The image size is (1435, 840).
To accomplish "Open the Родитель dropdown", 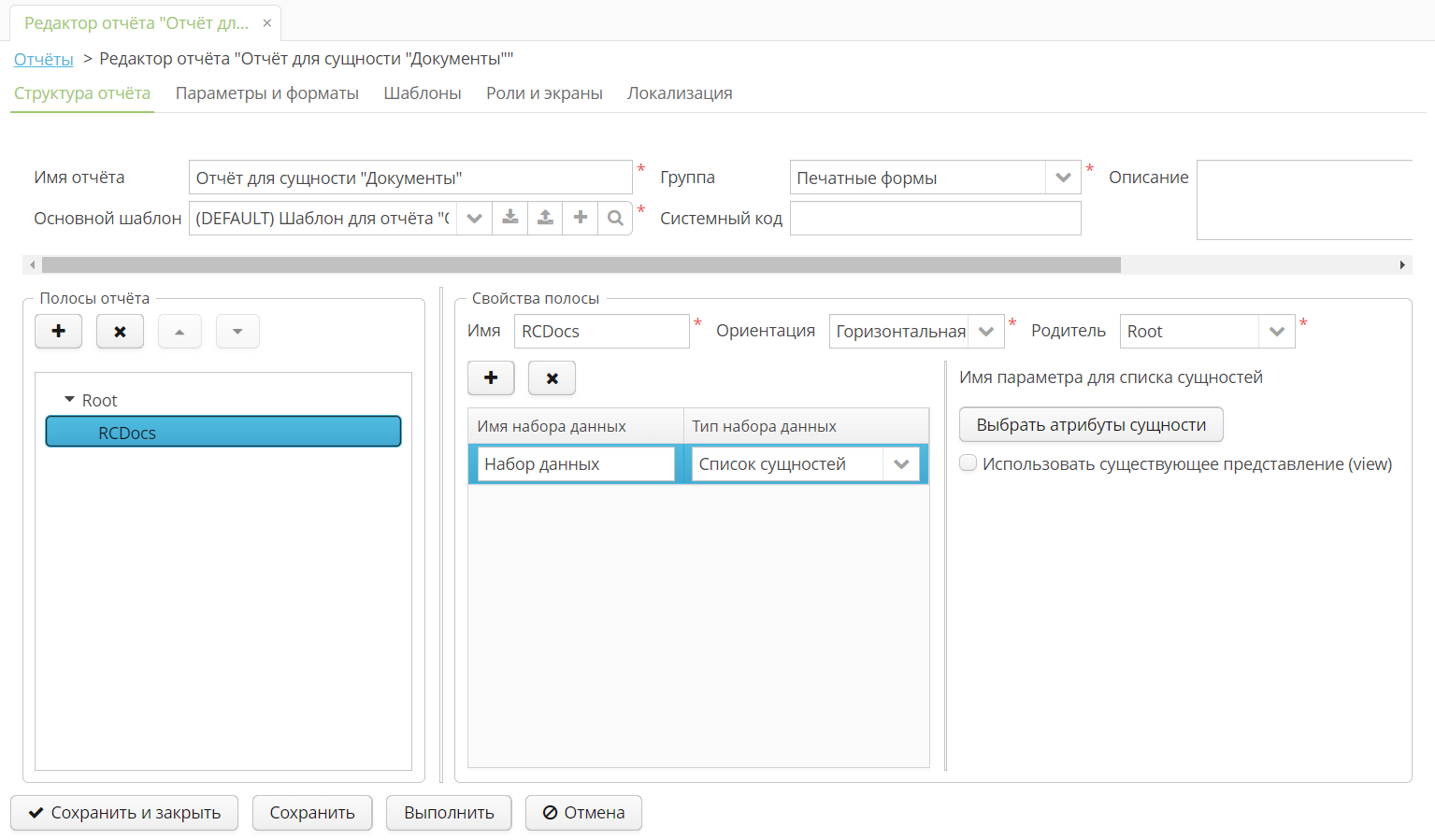I will [1277, 332].
